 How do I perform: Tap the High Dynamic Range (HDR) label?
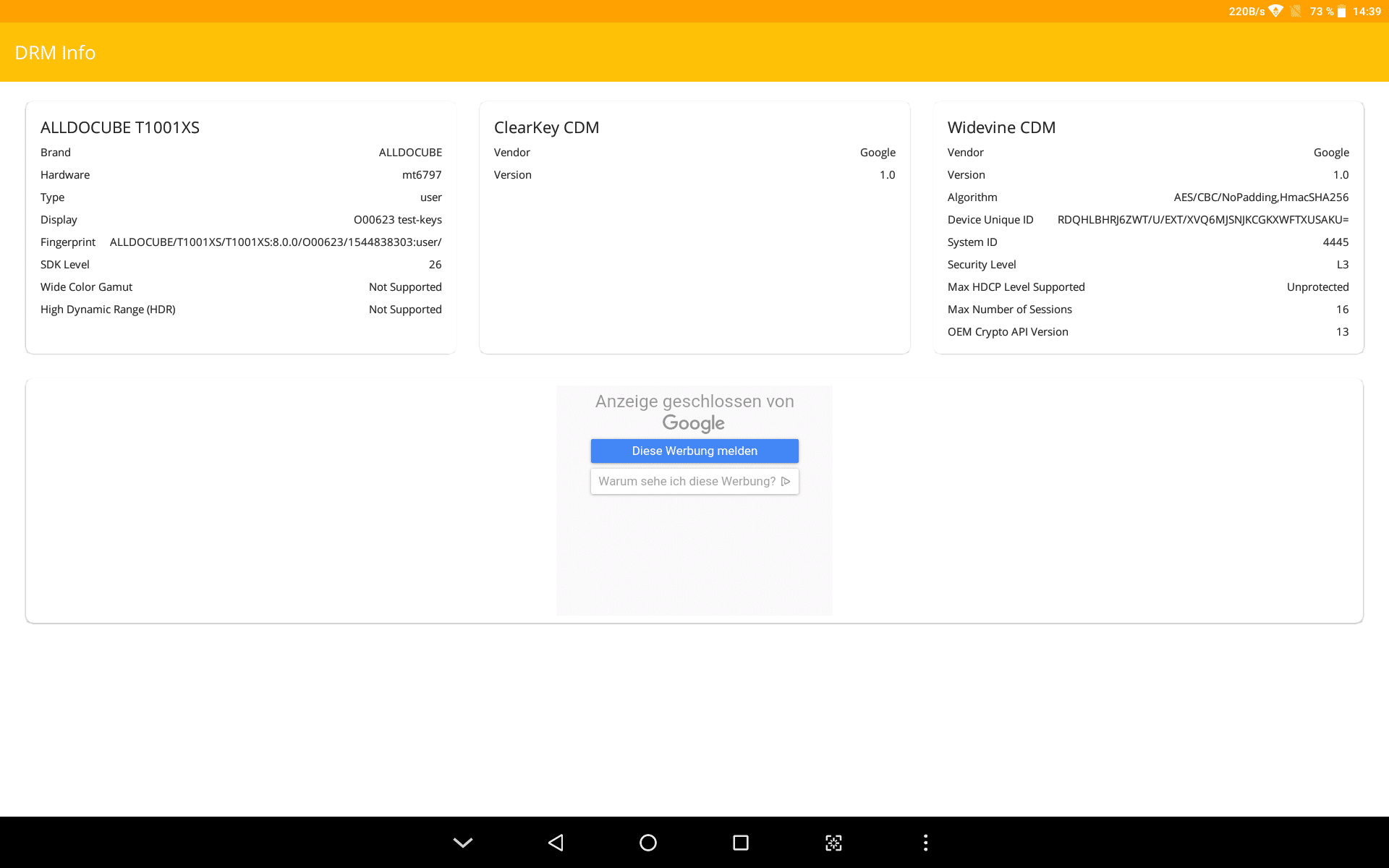pos(108,309)
